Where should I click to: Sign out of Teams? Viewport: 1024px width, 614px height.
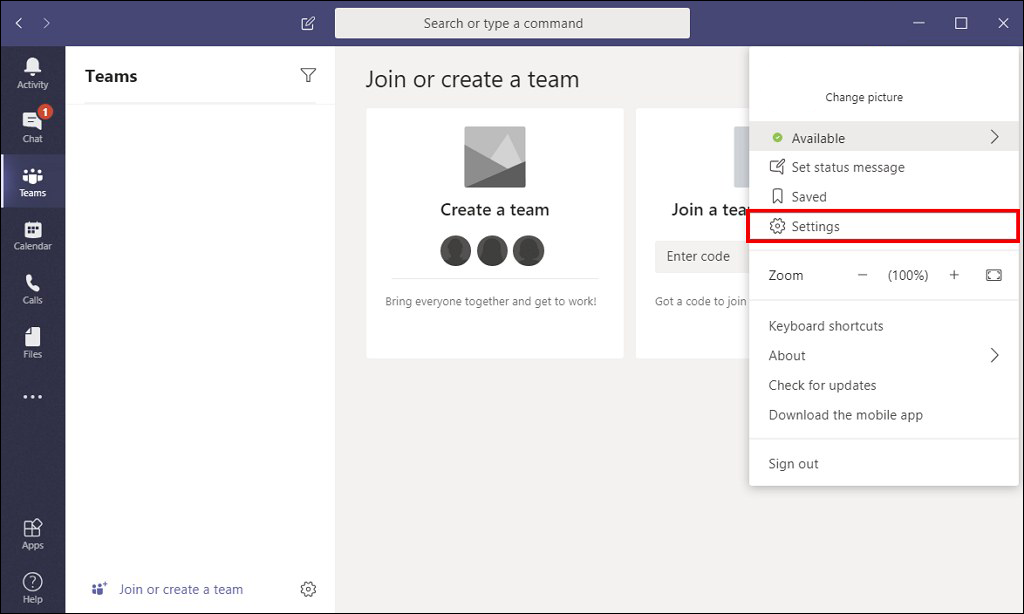793,464
